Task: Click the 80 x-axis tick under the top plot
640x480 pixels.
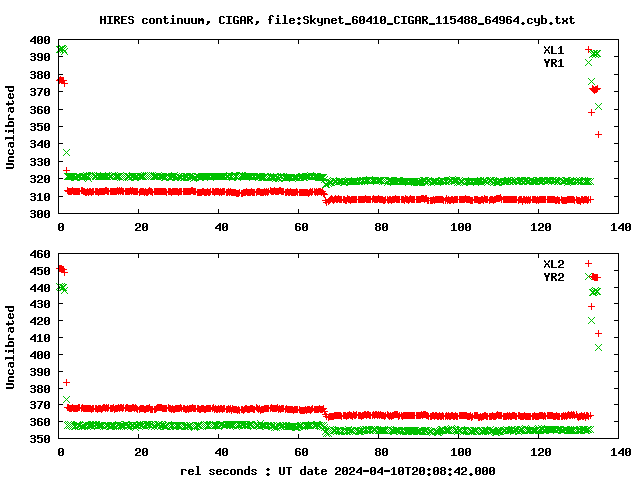Action: tap(381, 227)
